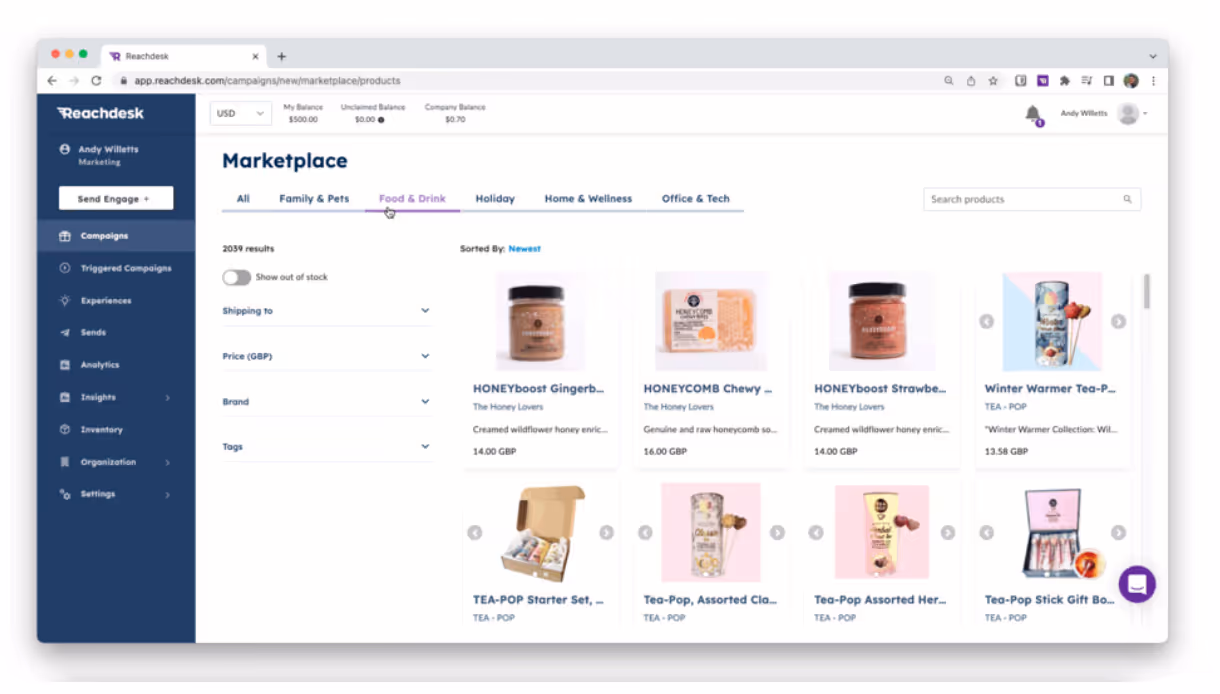Click browser back arrow
The width and height of the screenshot is (1220, 694).
[52, 81]
